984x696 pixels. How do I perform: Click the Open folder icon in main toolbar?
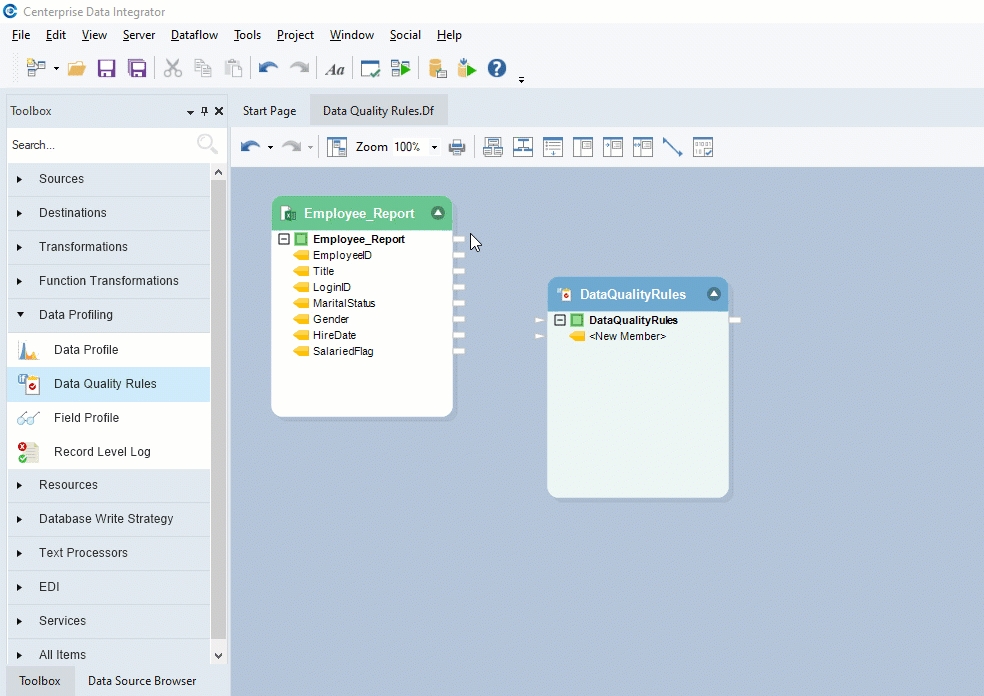(76, 68)
